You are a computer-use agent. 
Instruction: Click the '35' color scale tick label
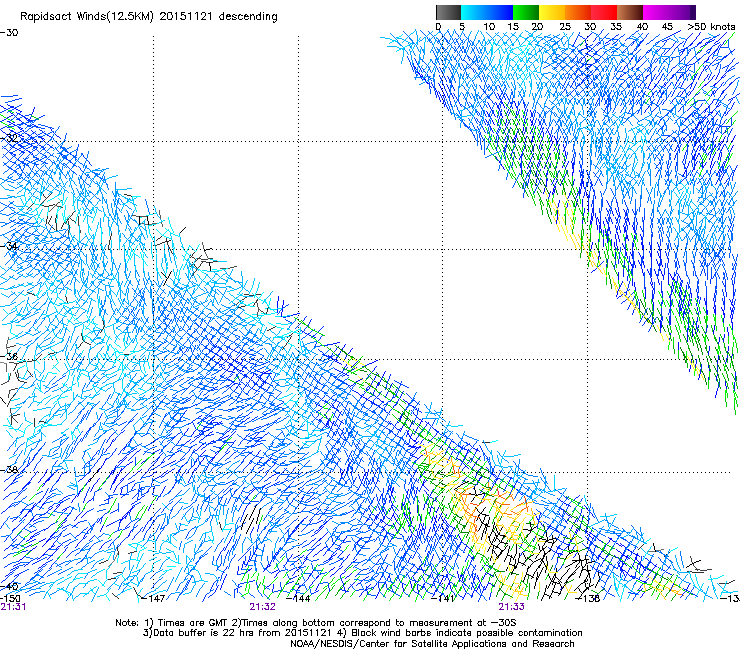coord(616,27)
